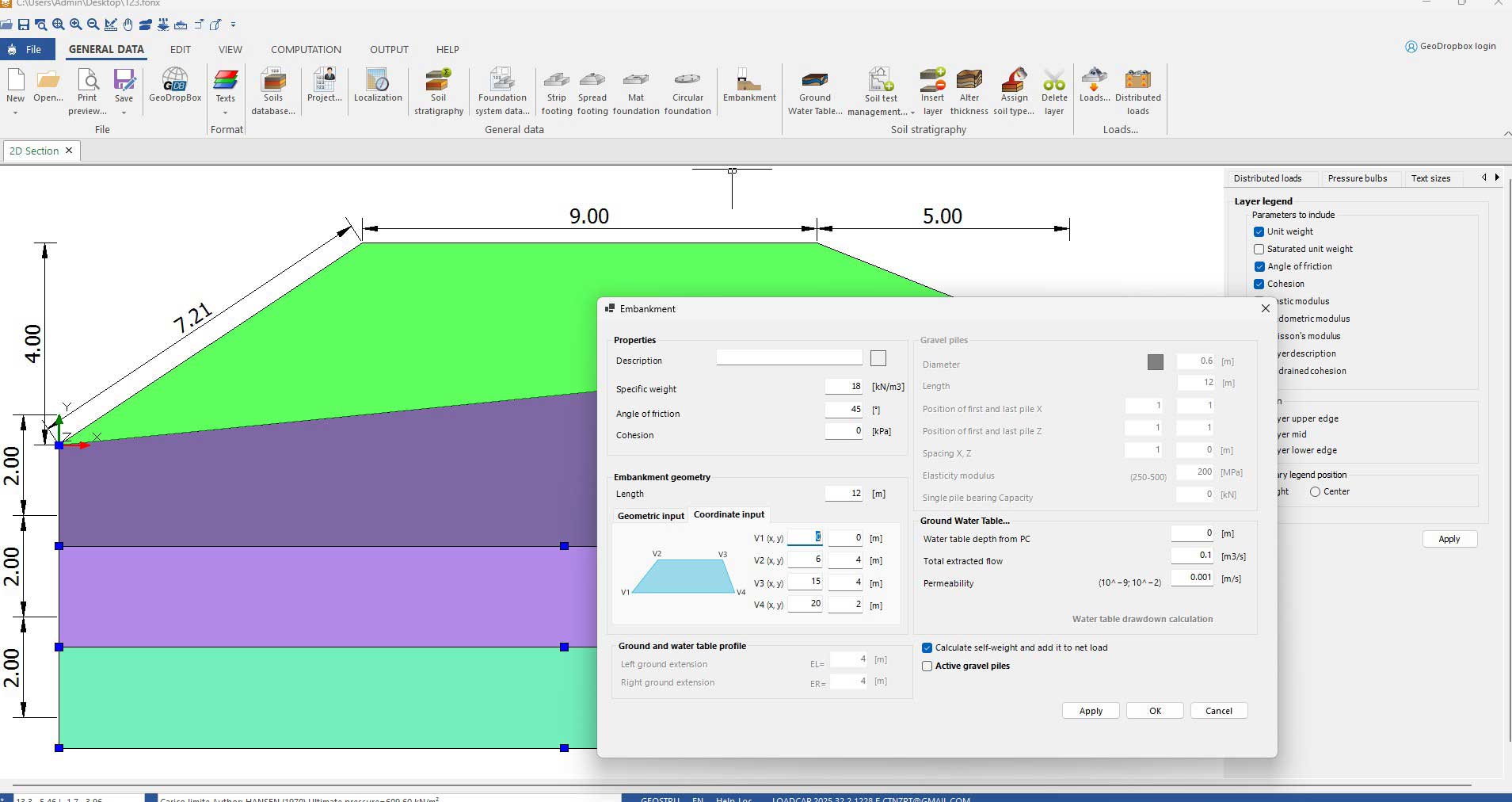Image resolution: width=1512 pixels, height=802 pixels.
Task: Expand the Texts format dropdown
Action: [x=226, y=113]
